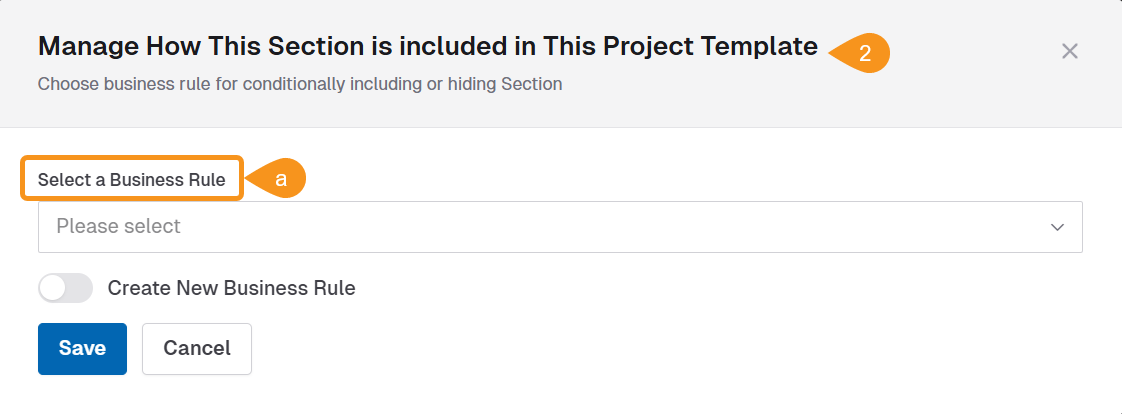Close the dialog with the X icon
1122x414 pixels.
pyautogui.click(x=1069, y=51)
